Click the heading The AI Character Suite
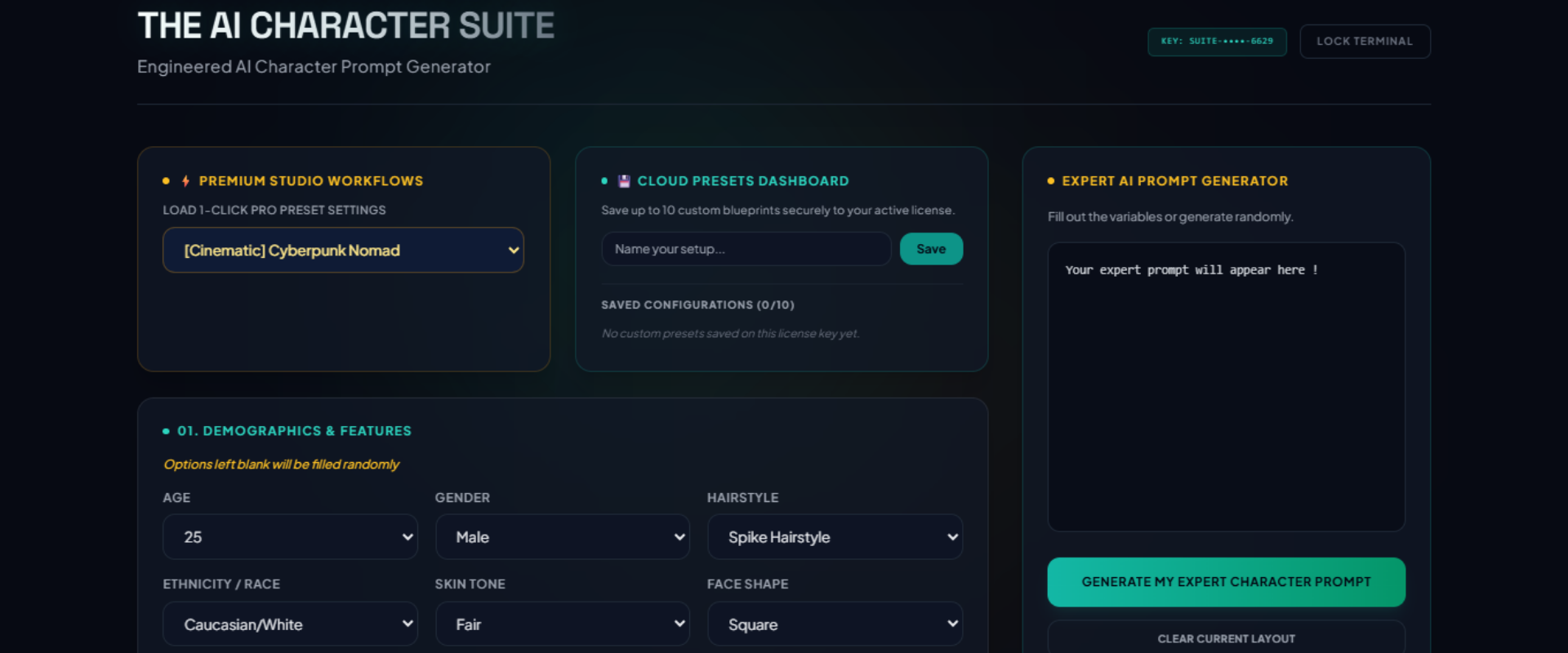1568x653 pixels. [x=346, y=26]
